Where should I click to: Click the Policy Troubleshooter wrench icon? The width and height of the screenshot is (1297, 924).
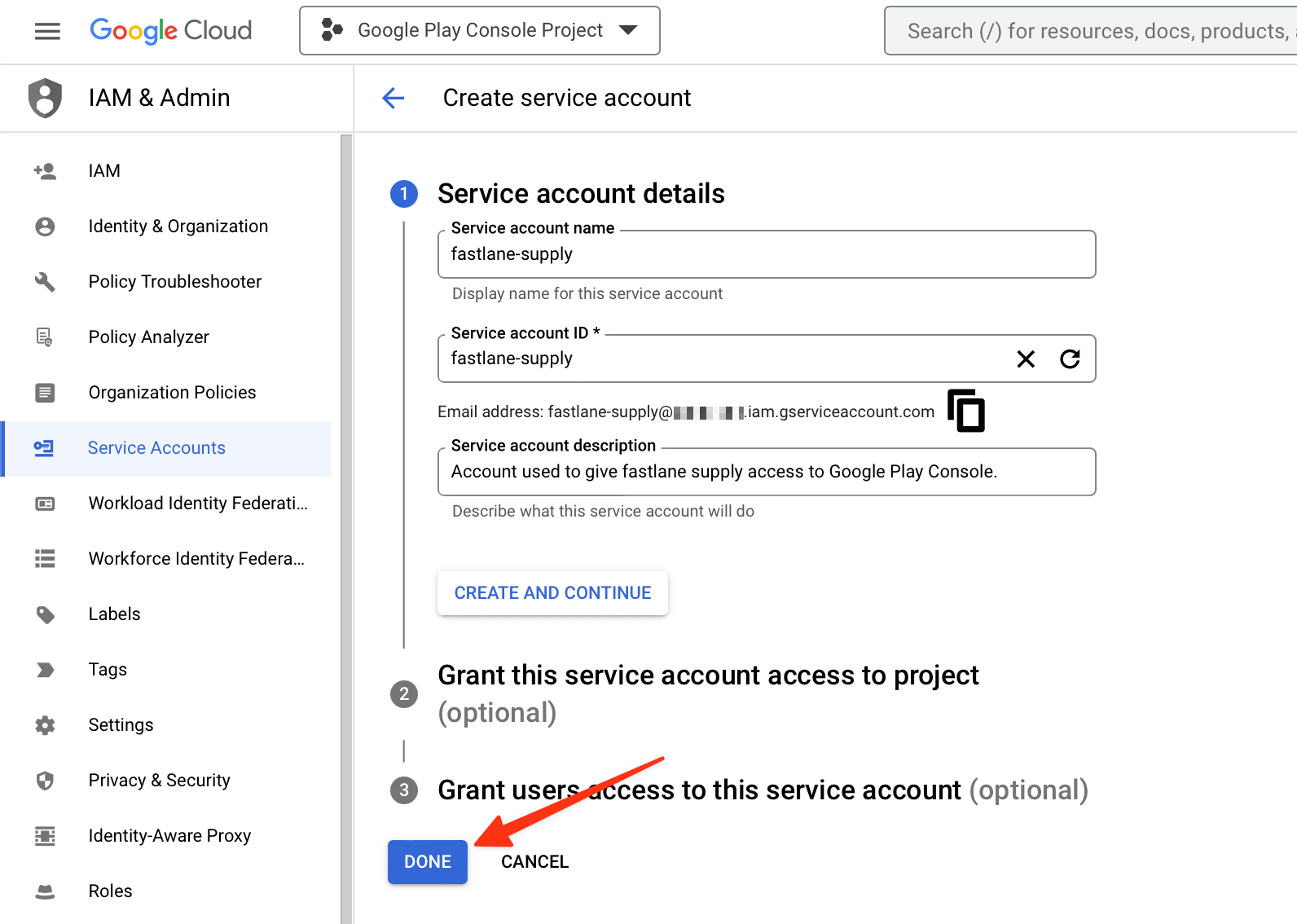click(45, 282)
